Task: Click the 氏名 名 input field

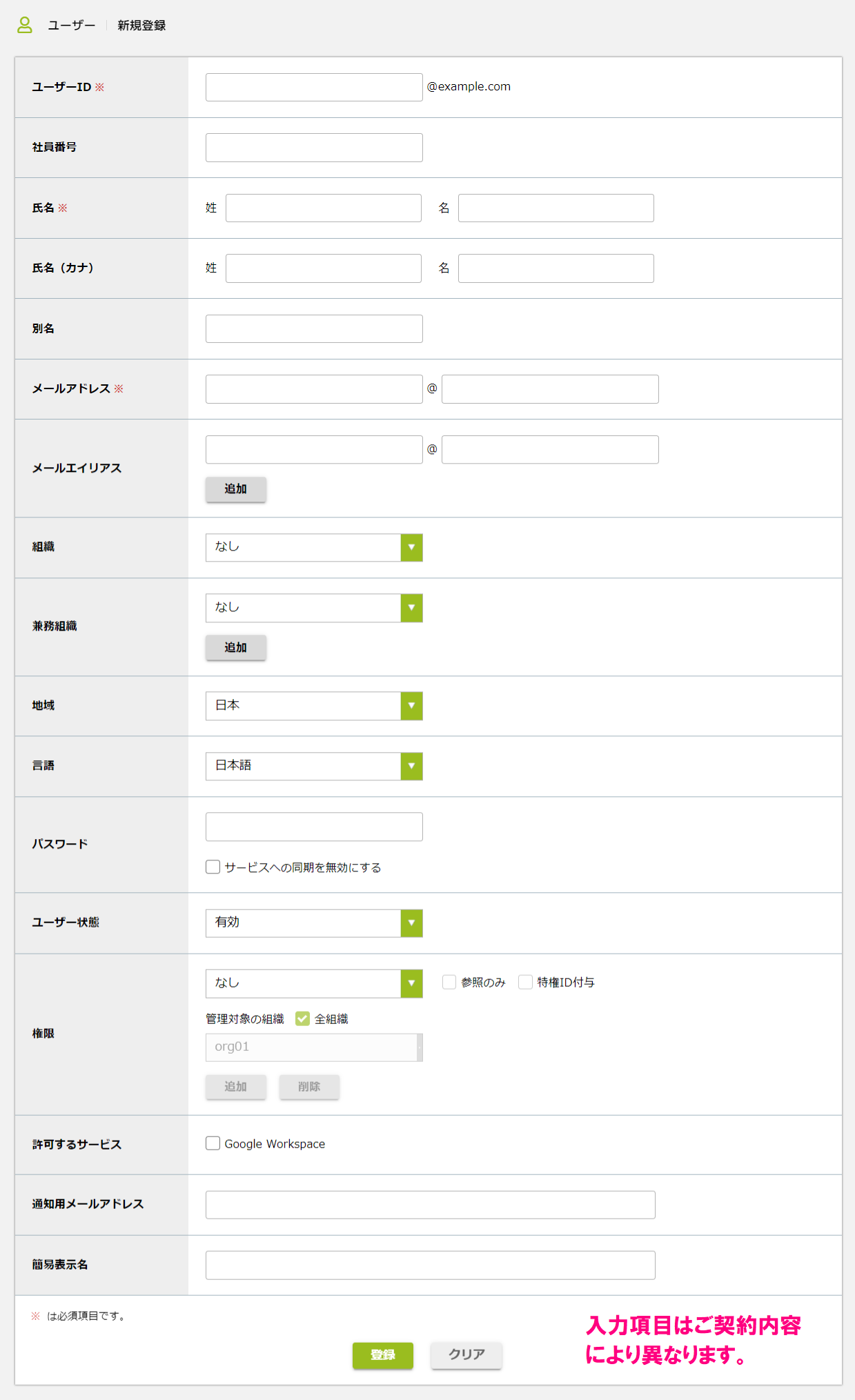Action: click(556, 208)
